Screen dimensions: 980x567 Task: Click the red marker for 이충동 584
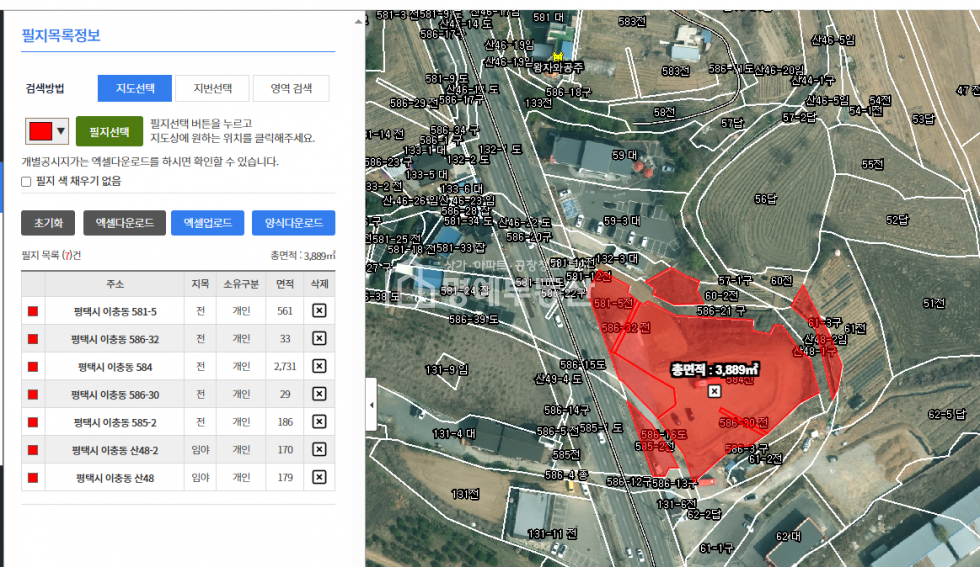coord(33,366)
